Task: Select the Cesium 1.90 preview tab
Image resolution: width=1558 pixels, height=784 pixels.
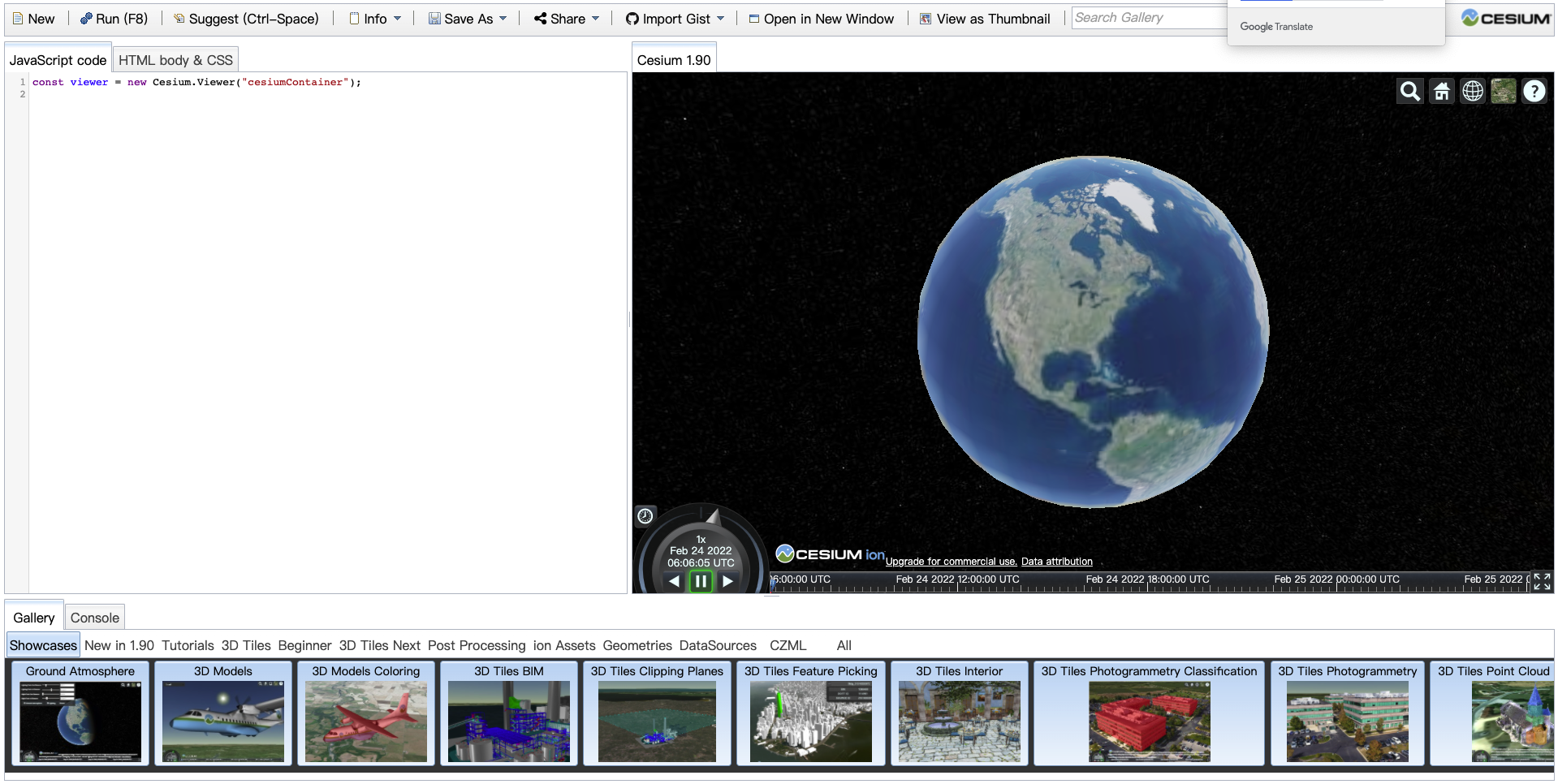Action: point(674,60)
